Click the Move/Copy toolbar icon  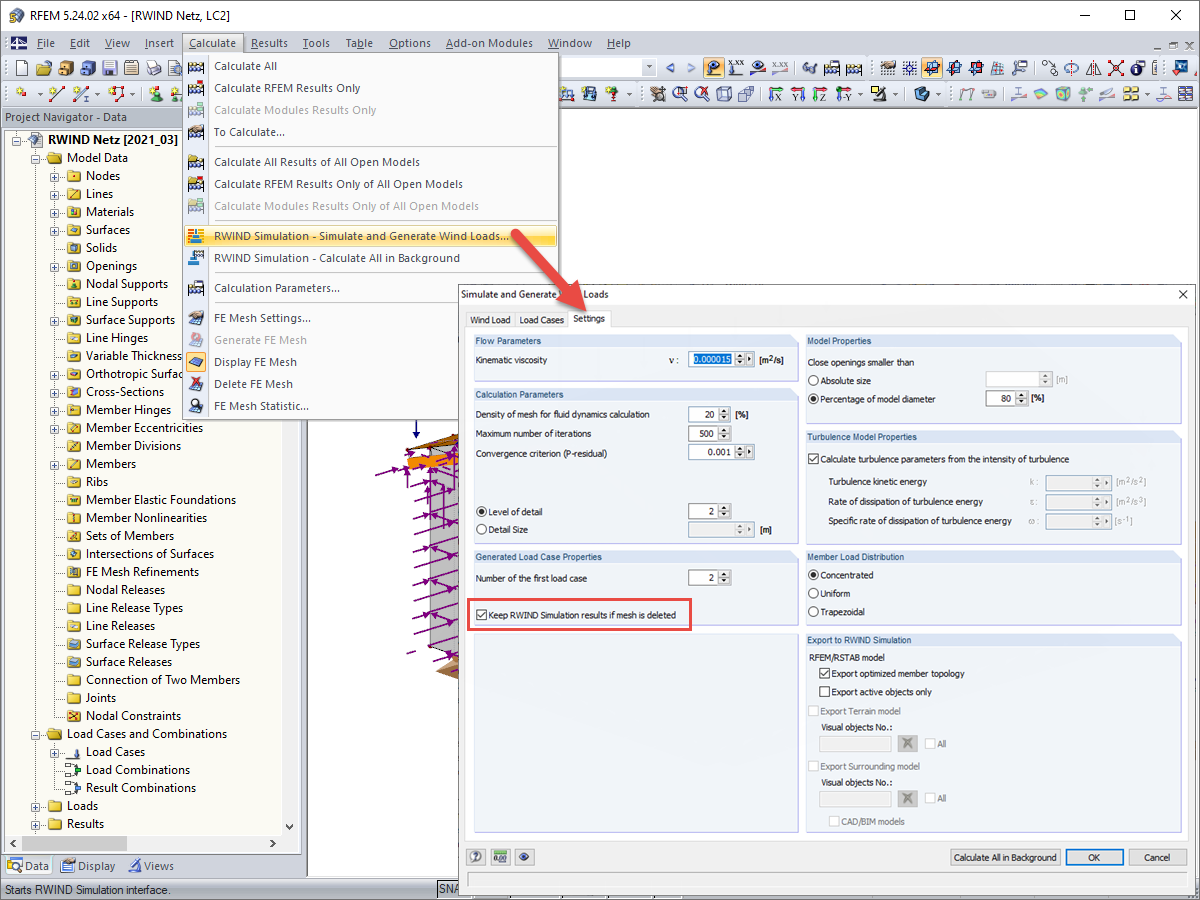pos(1049,68)
